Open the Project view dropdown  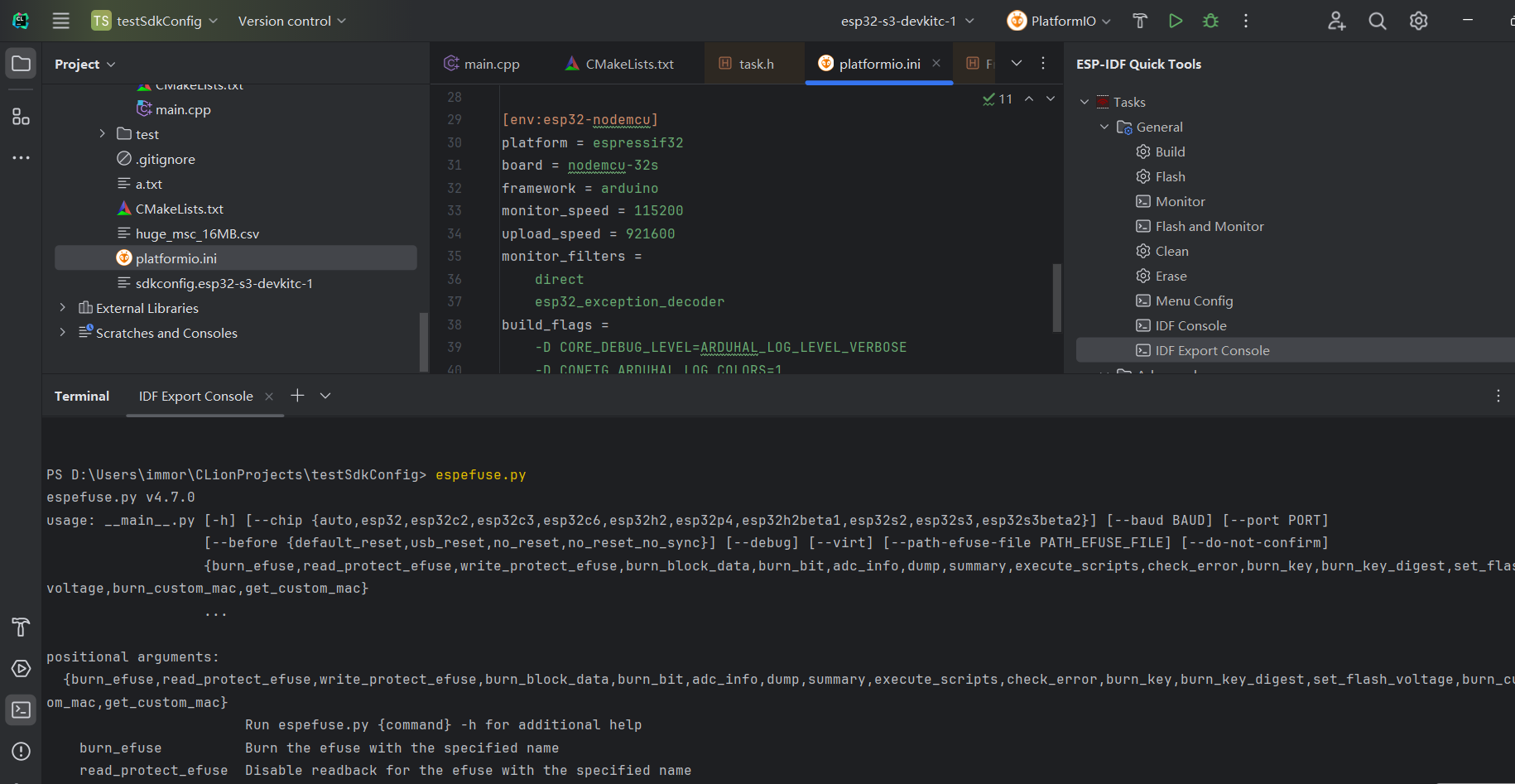pyautogui.click(x=85, y=64)
